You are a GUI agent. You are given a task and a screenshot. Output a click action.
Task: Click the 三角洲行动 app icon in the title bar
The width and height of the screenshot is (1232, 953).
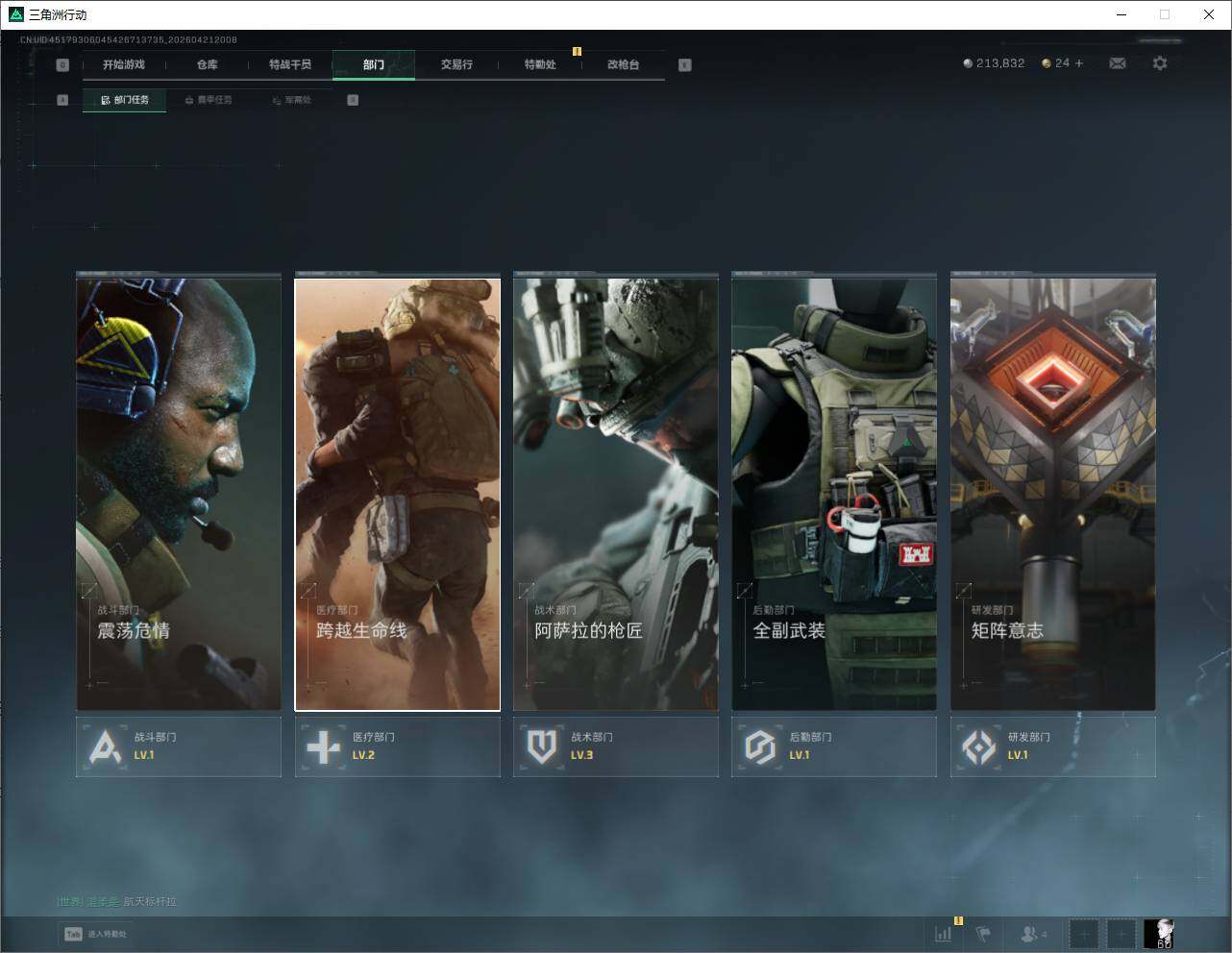coord(15,14)
